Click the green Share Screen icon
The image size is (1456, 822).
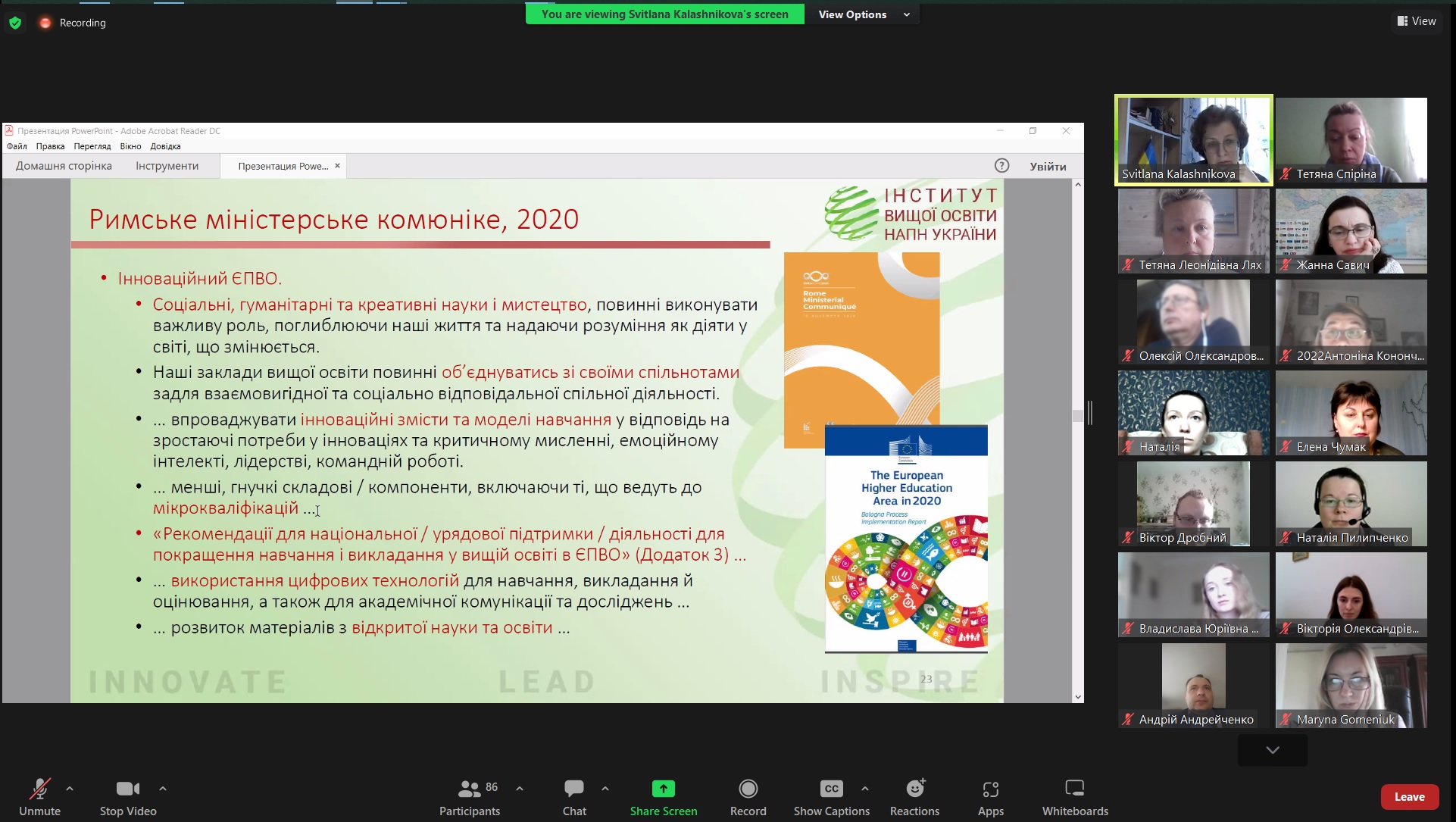click(663, 789)
